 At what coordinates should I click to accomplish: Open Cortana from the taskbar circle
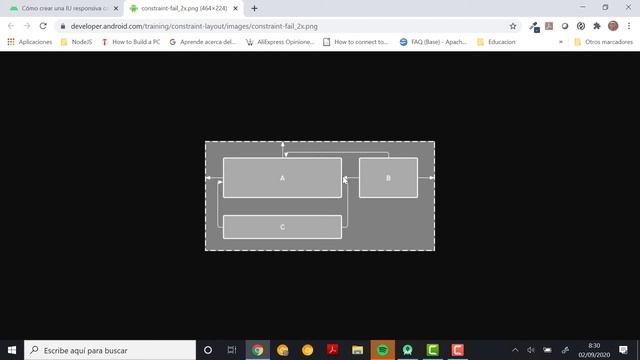point(208,350)
